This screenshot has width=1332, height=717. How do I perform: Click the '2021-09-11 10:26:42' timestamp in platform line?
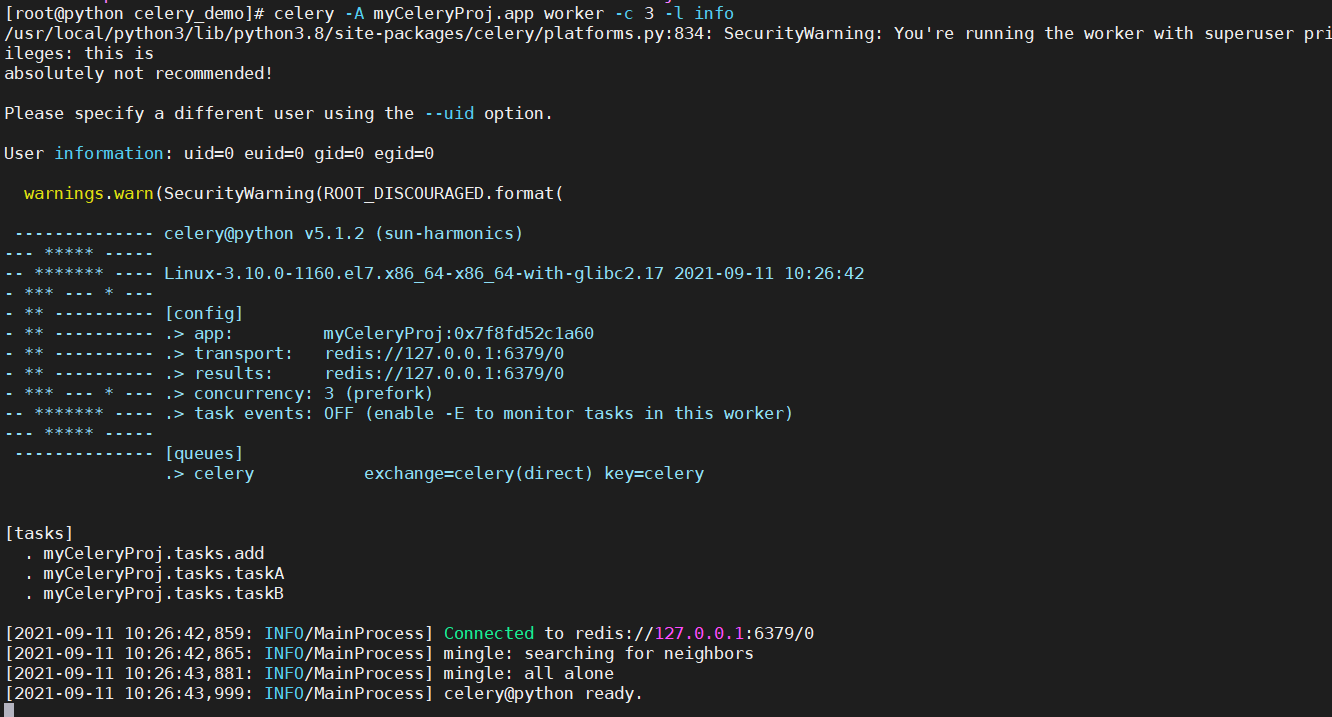pos(769,274)
